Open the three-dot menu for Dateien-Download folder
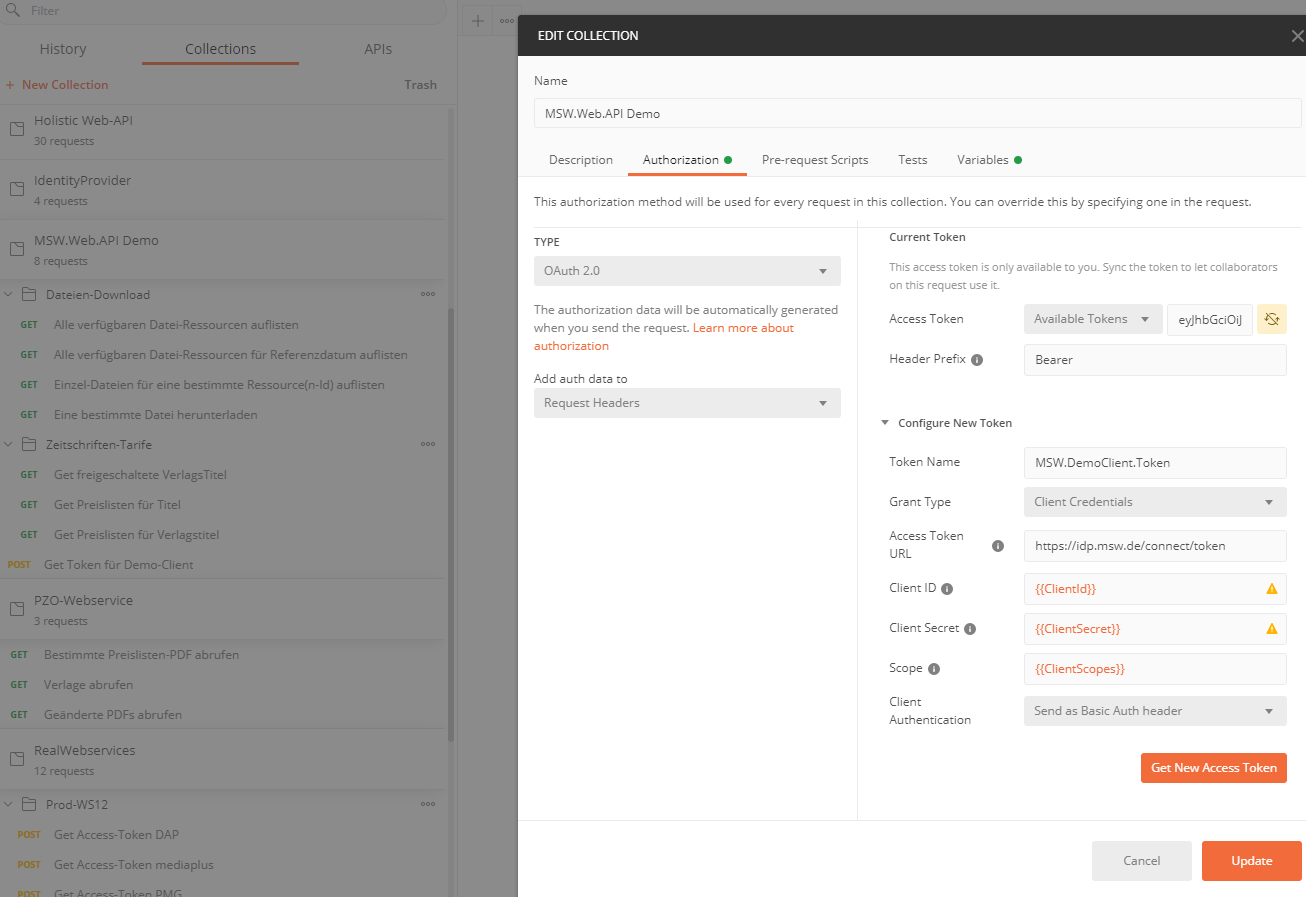Viewport: 1306px width, 897px height. pyautogui.click(x=428, y=294)
